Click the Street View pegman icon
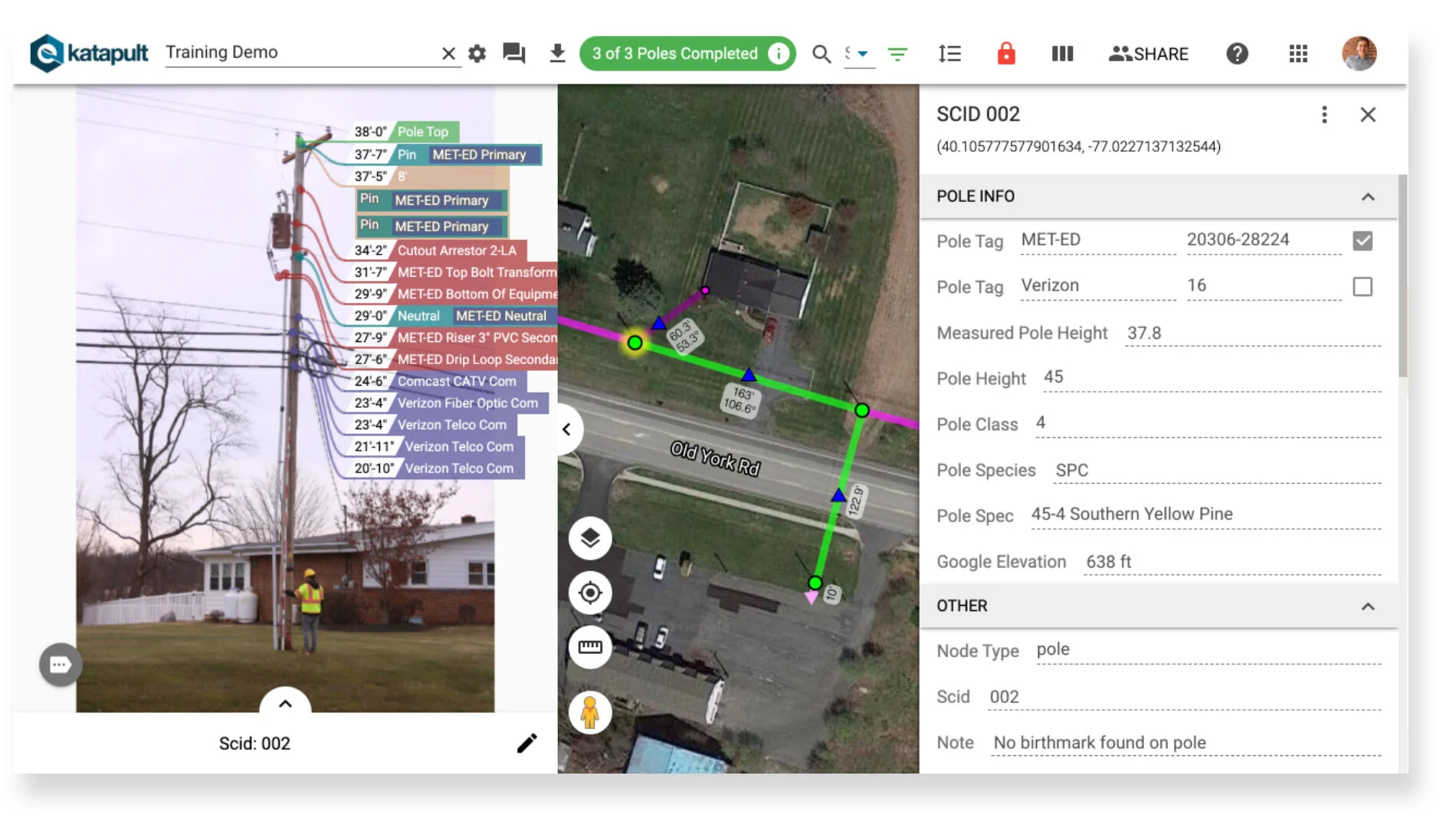This screenshot has width=1456, height=828. click(590, 713)
